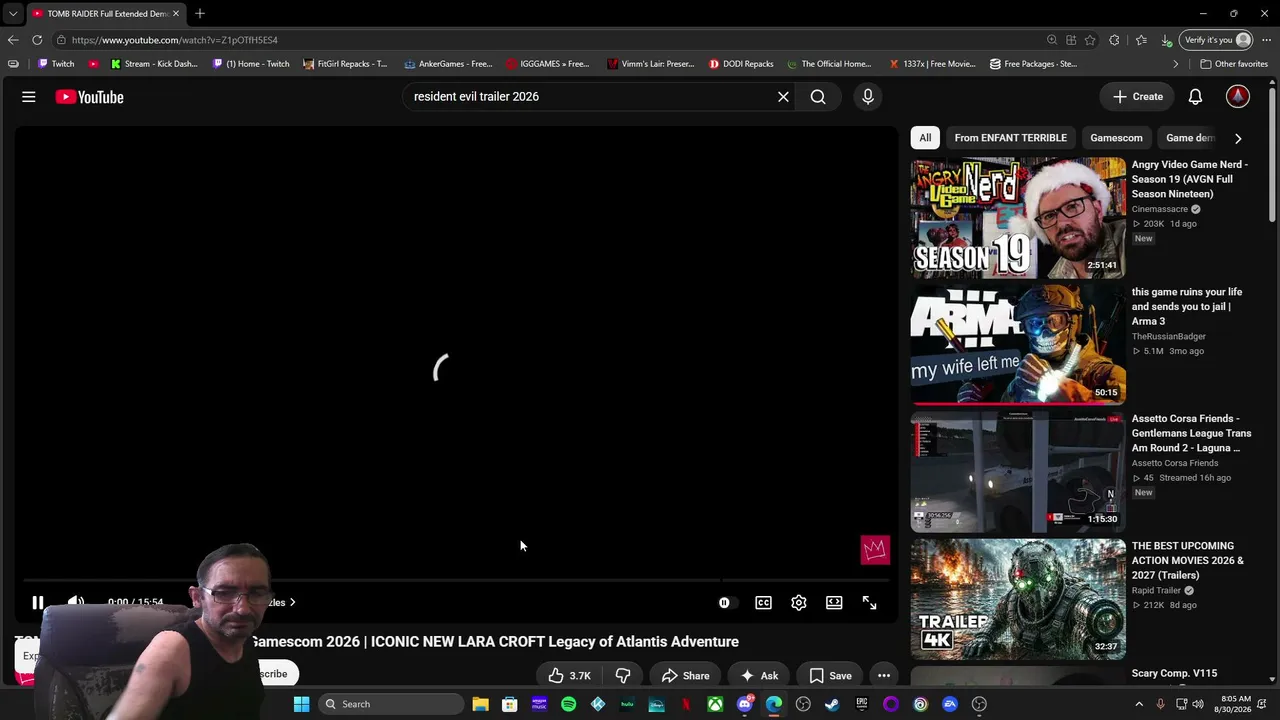Click the Verify it's you profile button

point(1217,40)
